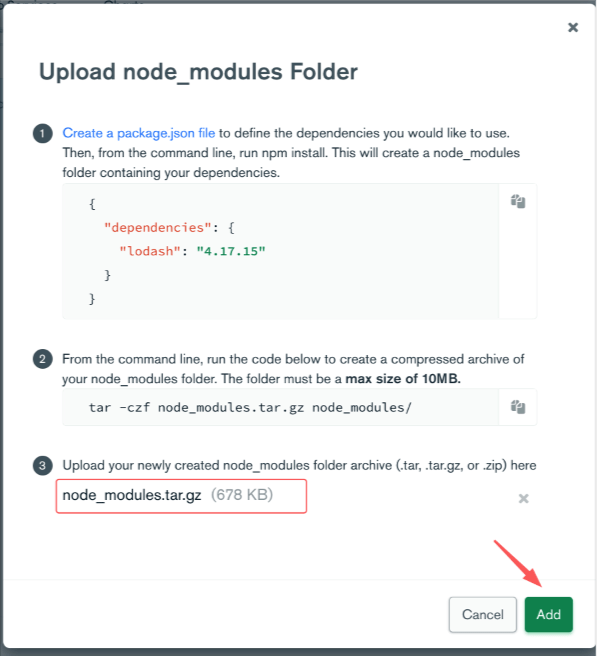Cancel the node_modules upload
The width and height of the screenshot is (597, 656).
coord(483,614)
